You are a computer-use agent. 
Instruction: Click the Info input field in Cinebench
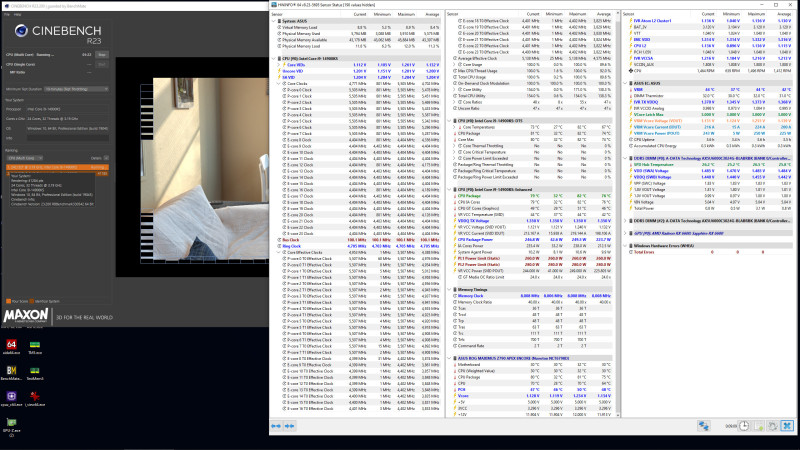(x=67, y=138)
